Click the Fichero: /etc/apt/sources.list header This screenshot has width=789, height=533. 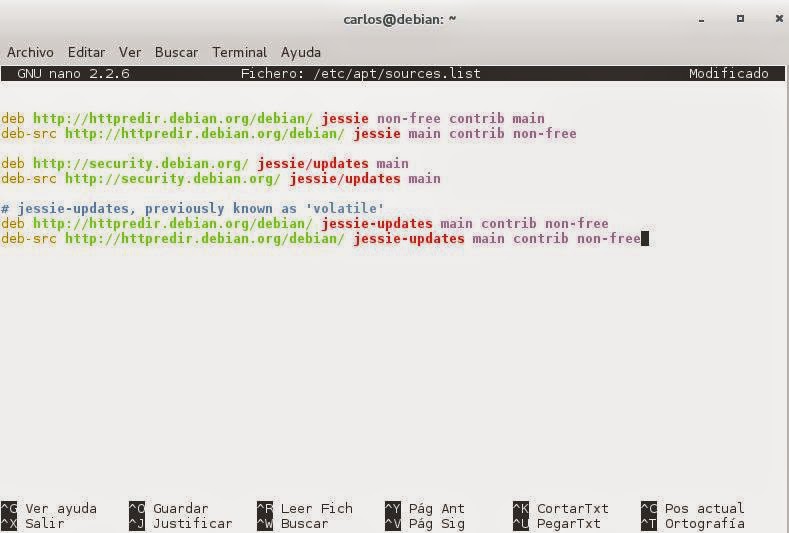click(x=361, y=73)
